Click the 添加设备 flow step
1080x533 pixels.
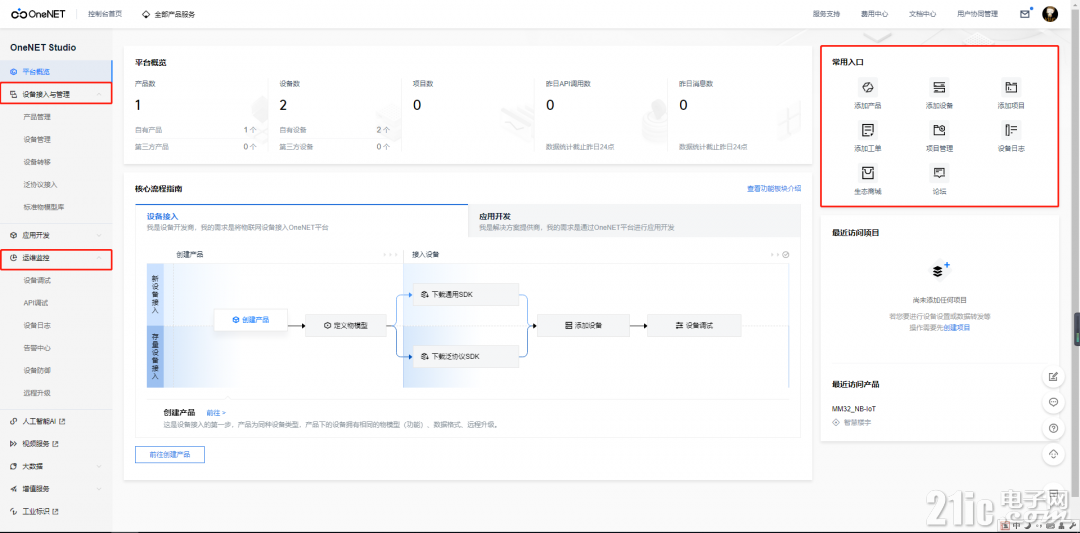tap(583, 326)
